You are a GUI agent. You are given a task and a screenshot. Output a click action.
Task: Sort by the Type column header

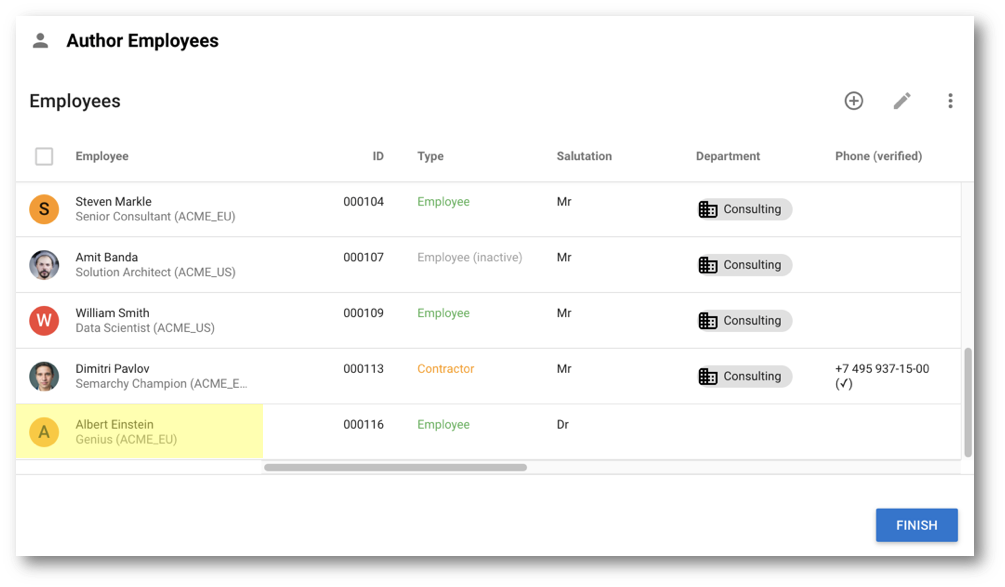(x=430, y=156)
